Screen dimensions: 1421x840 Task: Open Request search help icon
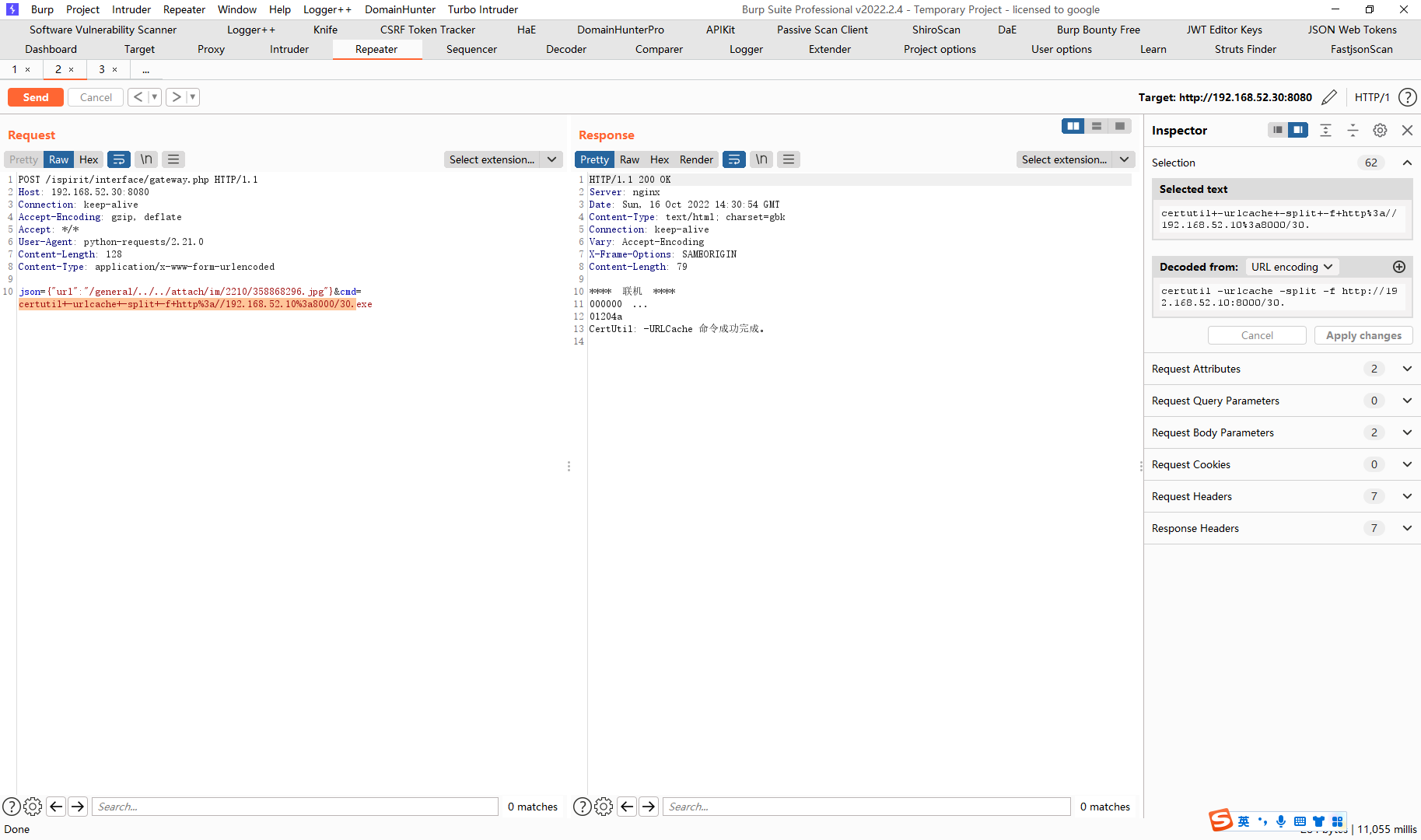click(12, 807)
